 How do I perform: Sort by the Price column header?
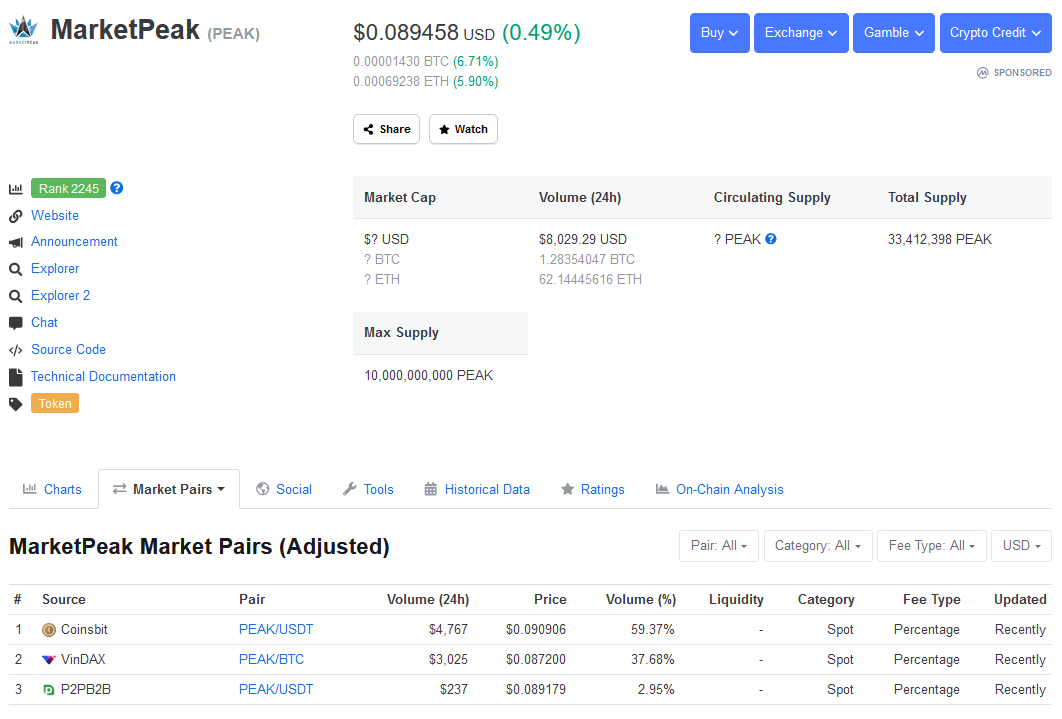click(x=550, y=600)
